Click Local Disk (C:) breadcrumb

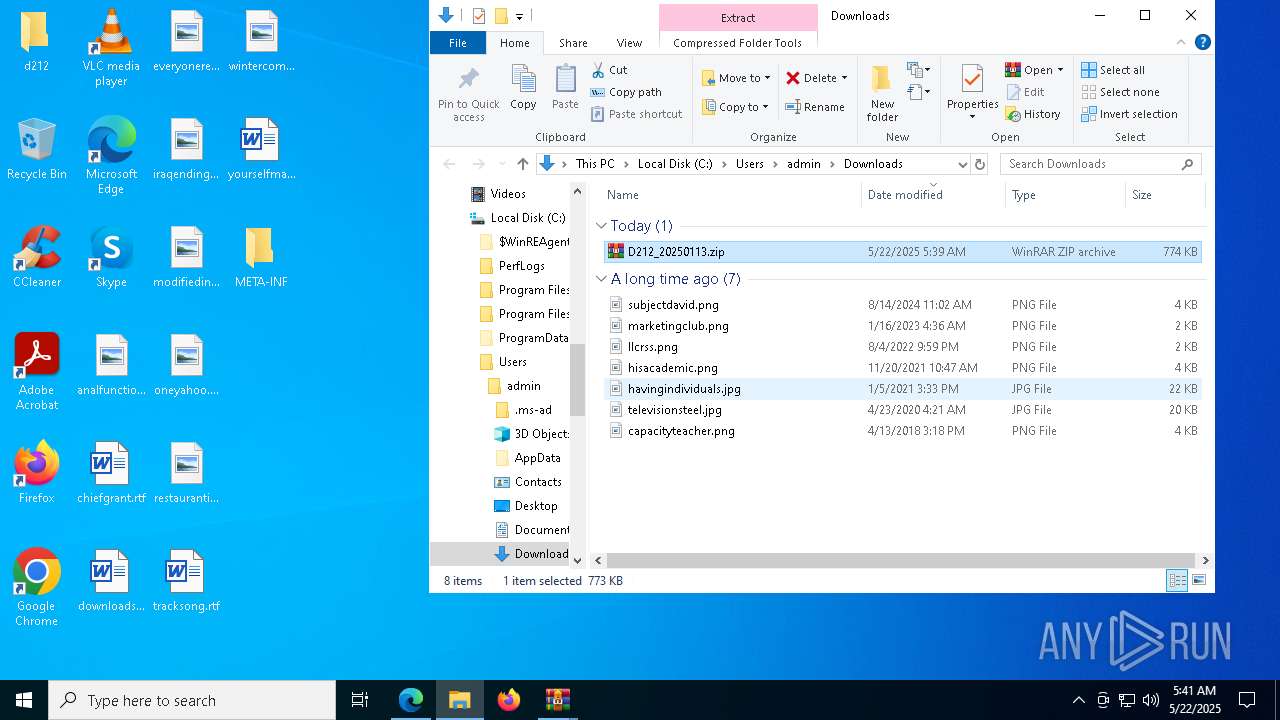(x=675, y=164)
